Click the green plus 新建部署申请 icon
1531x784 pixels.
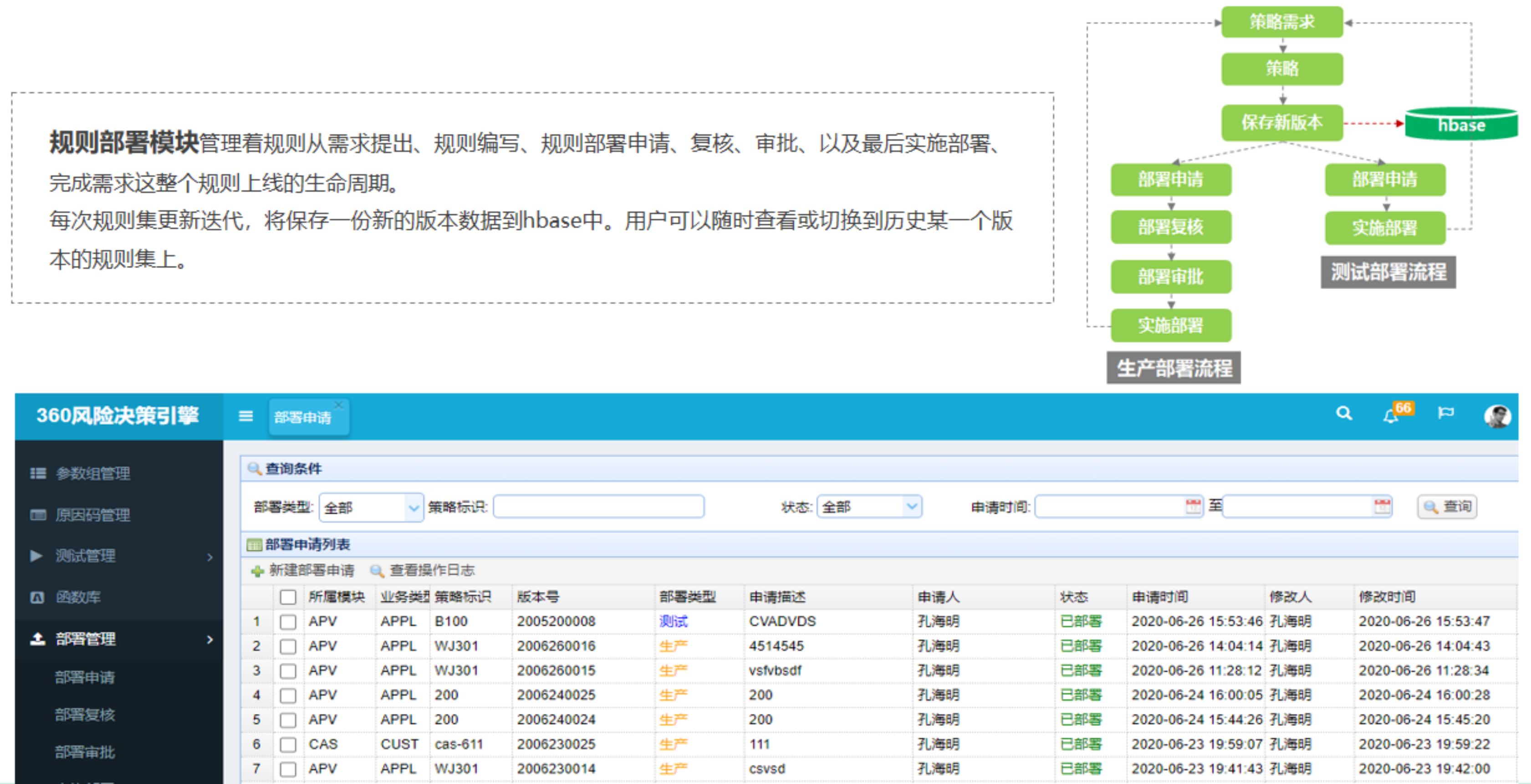pyautogui.click(x=257, y=571)
